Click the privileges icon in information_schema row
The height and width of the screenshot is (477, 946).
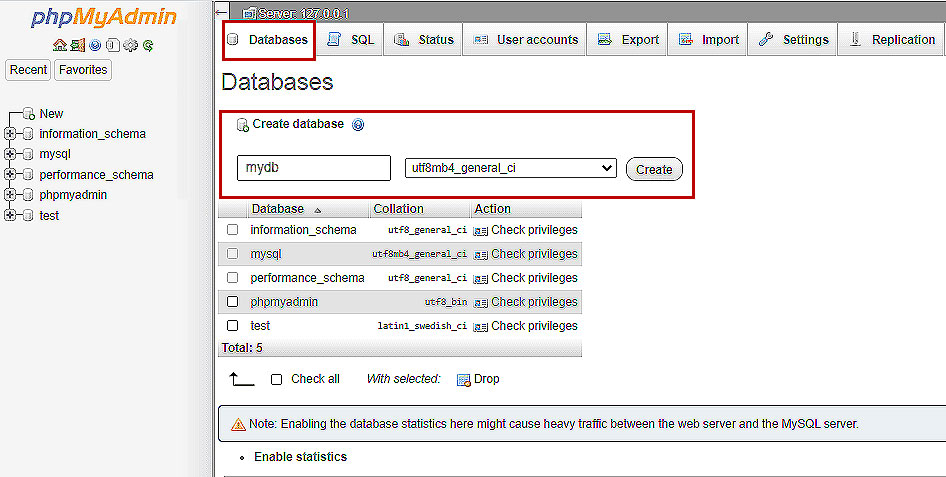pyautogui.click(x=480, y=230)
